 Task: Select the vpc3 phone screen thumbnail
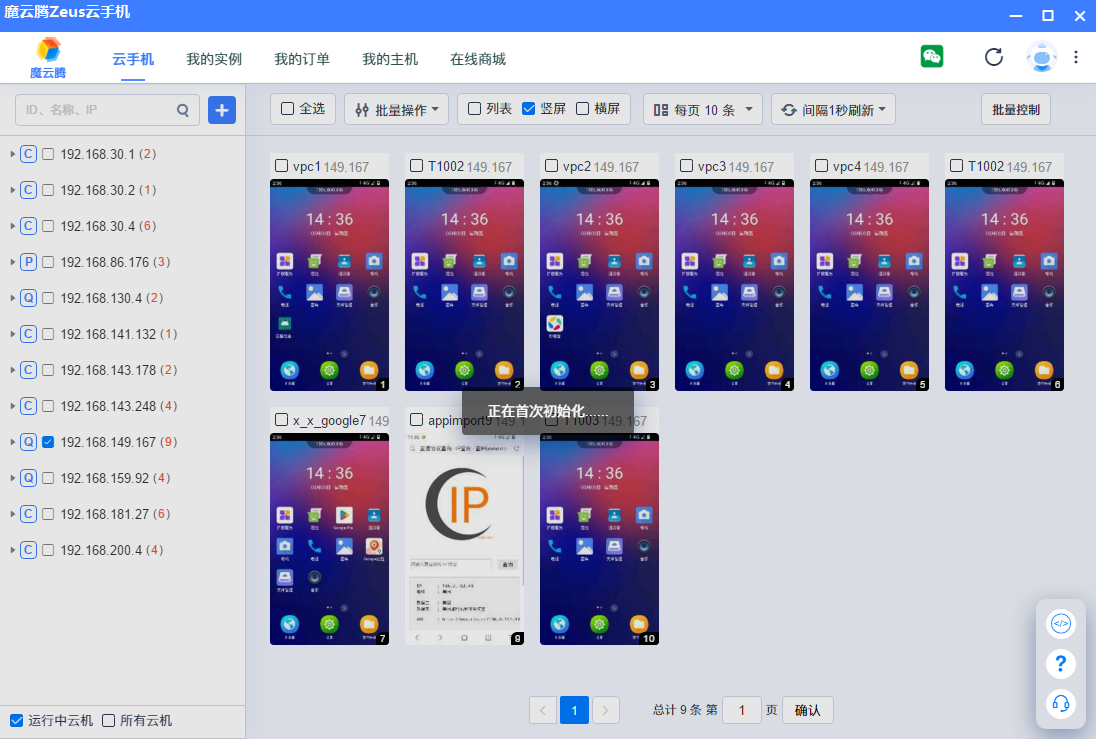(734, 285)
